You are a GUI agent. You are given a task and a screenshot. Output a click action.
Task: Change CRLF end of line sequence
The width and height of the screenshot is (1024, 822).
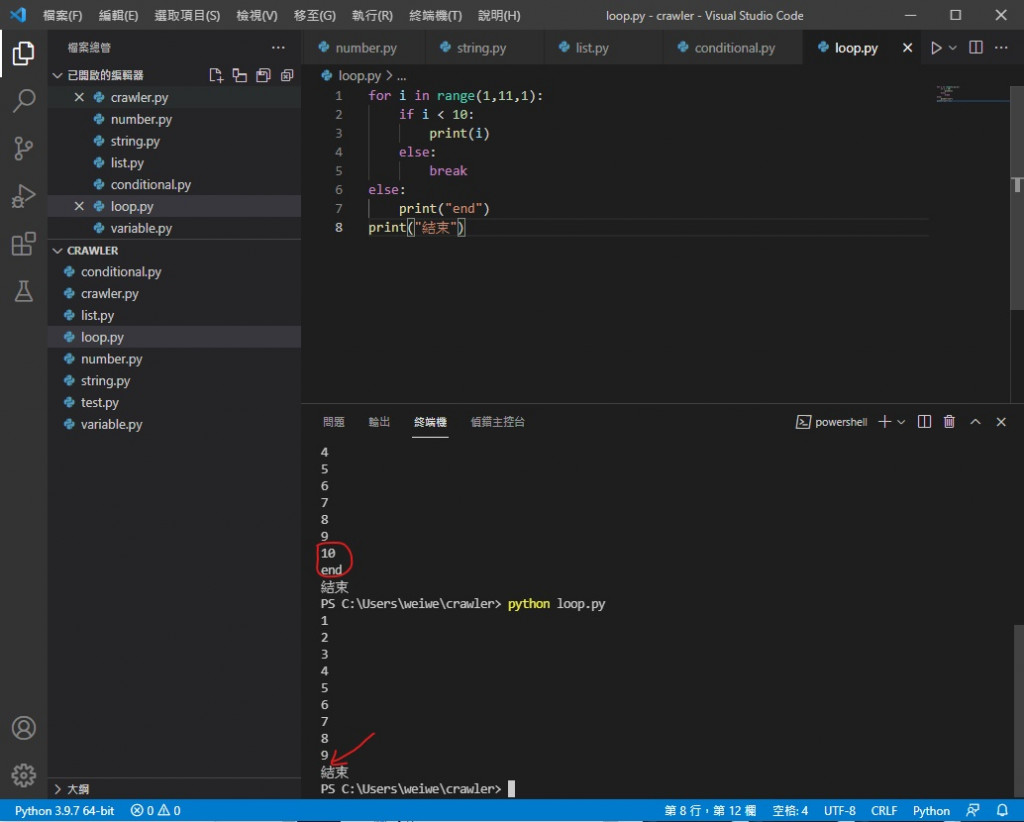pos(884,810)
